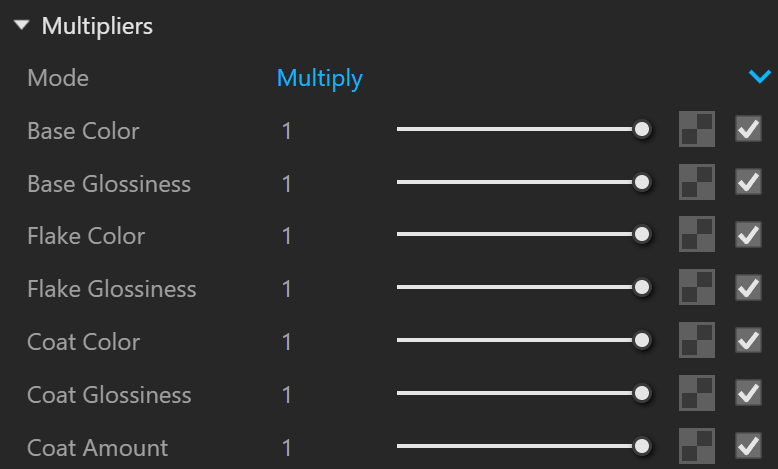This screenshot has width=778, height=469.
Task: Open texture map slot for Coat Color
Action: click(x=697, y=340)
